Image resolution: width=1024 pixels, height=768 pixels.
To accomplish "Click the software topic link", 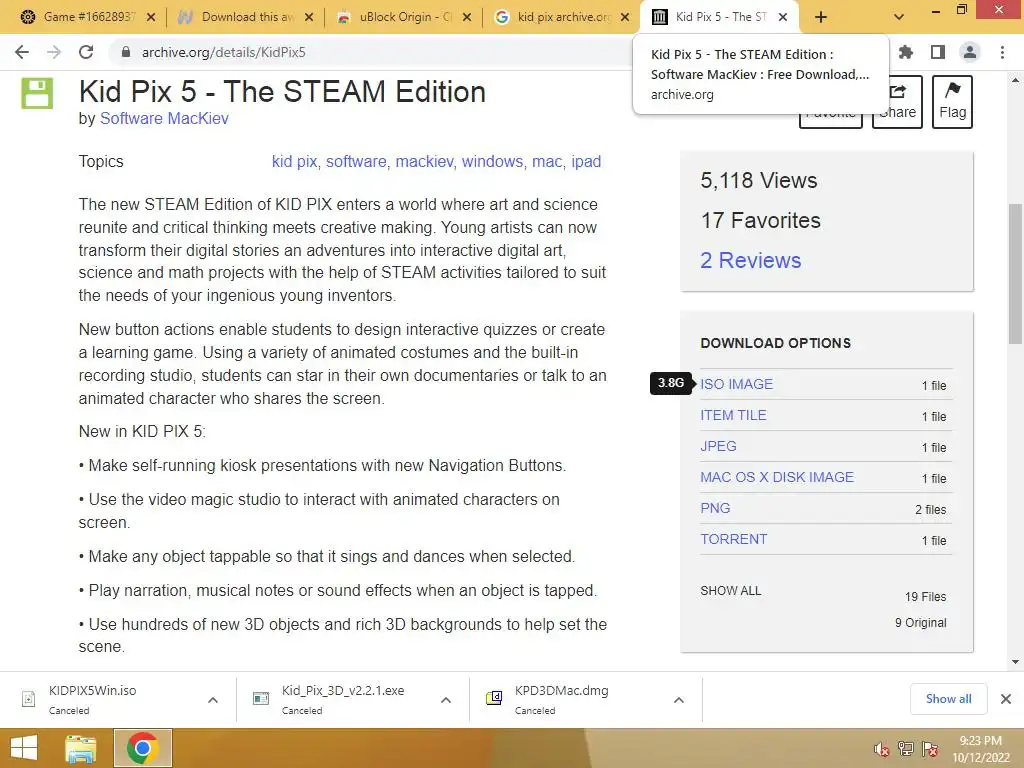I will click(x=356, y=161).
